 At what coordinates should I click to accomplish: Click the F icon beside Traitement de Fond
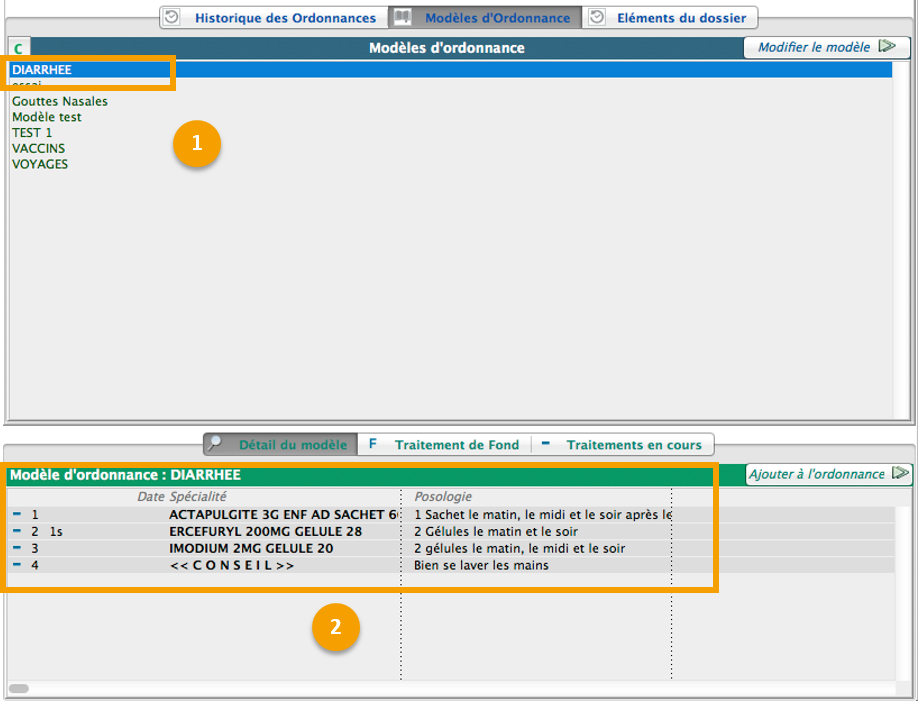(x=373, y=444)
